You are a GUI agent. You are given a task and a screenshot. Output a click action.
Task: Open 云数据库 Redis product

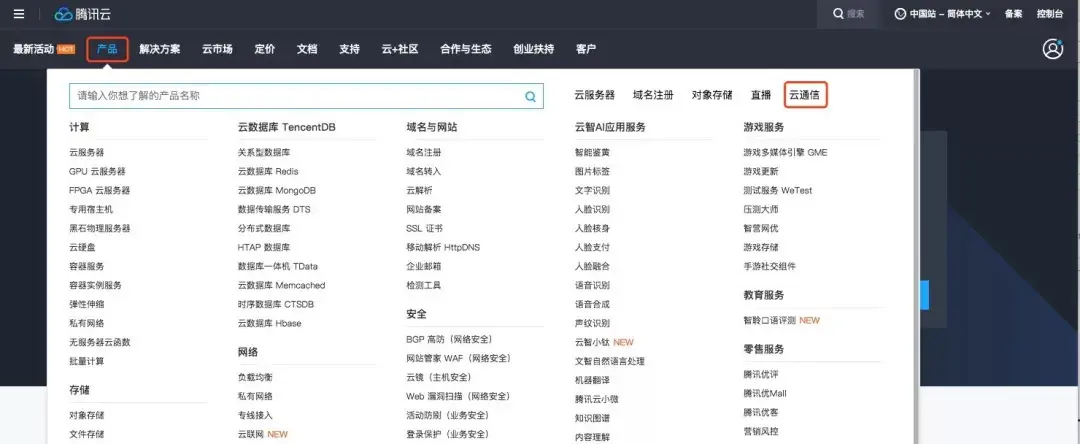coord(268,171)
